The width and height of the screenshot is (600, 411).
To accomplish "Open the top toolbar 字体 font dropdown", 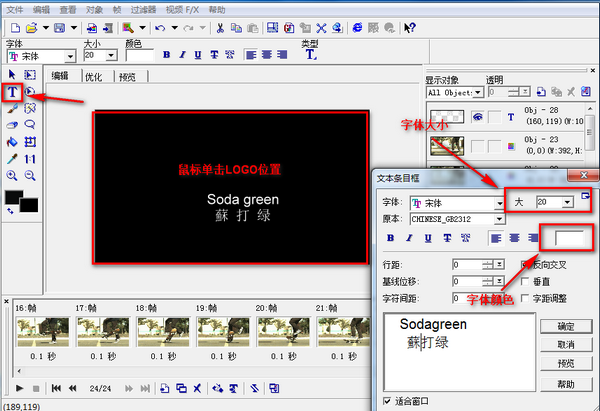I will pos(70,57).
